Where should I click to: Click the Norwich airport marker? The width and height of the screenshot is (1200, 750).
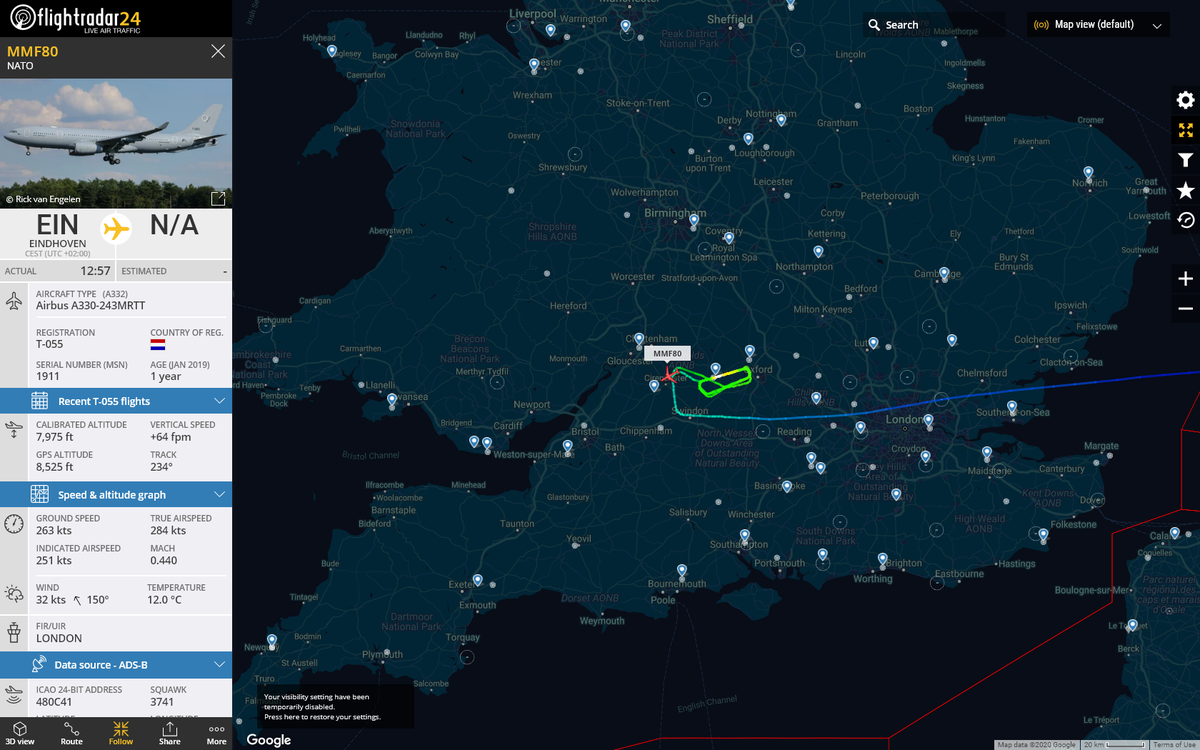pyautogui.click(x=1088, y=173)
